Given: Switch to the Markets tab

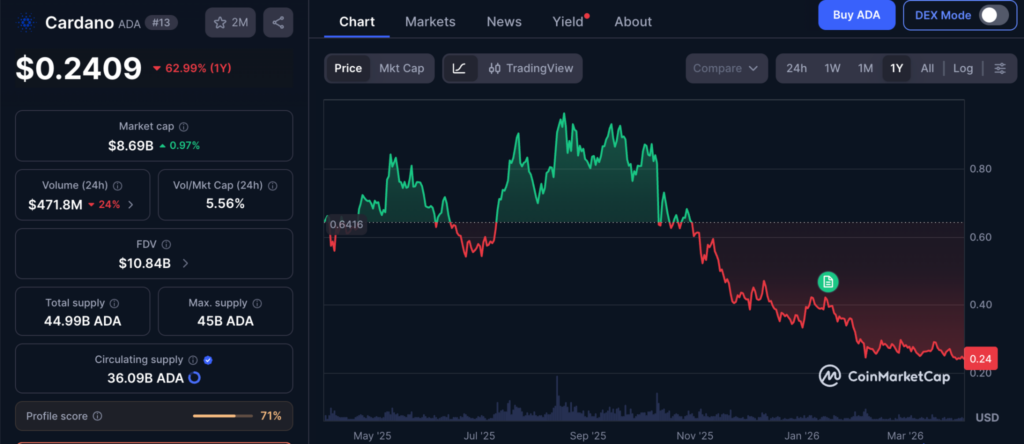Looking at the screenshot, I should pyautogui.click(x=430, y=21).
